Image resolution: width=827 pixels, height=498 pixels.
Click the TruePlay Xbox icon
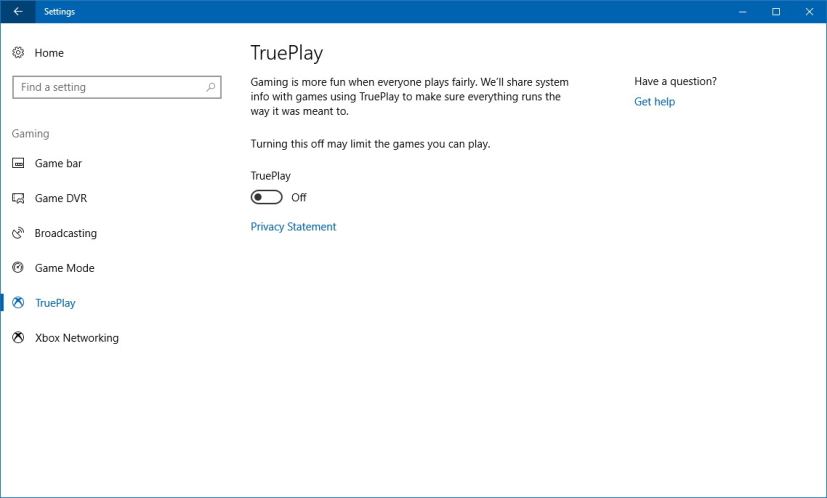point(18,302)
